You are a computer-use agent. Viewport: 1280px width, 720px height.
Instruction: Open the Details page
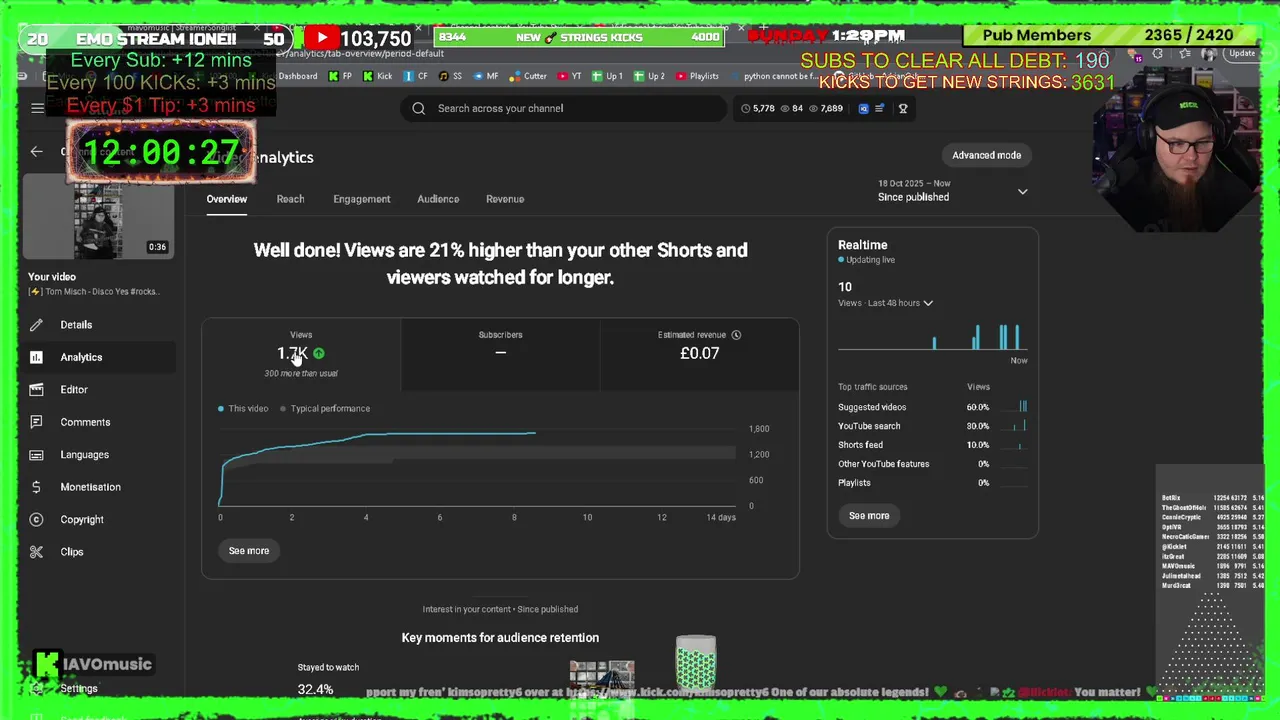pos(76,325)
